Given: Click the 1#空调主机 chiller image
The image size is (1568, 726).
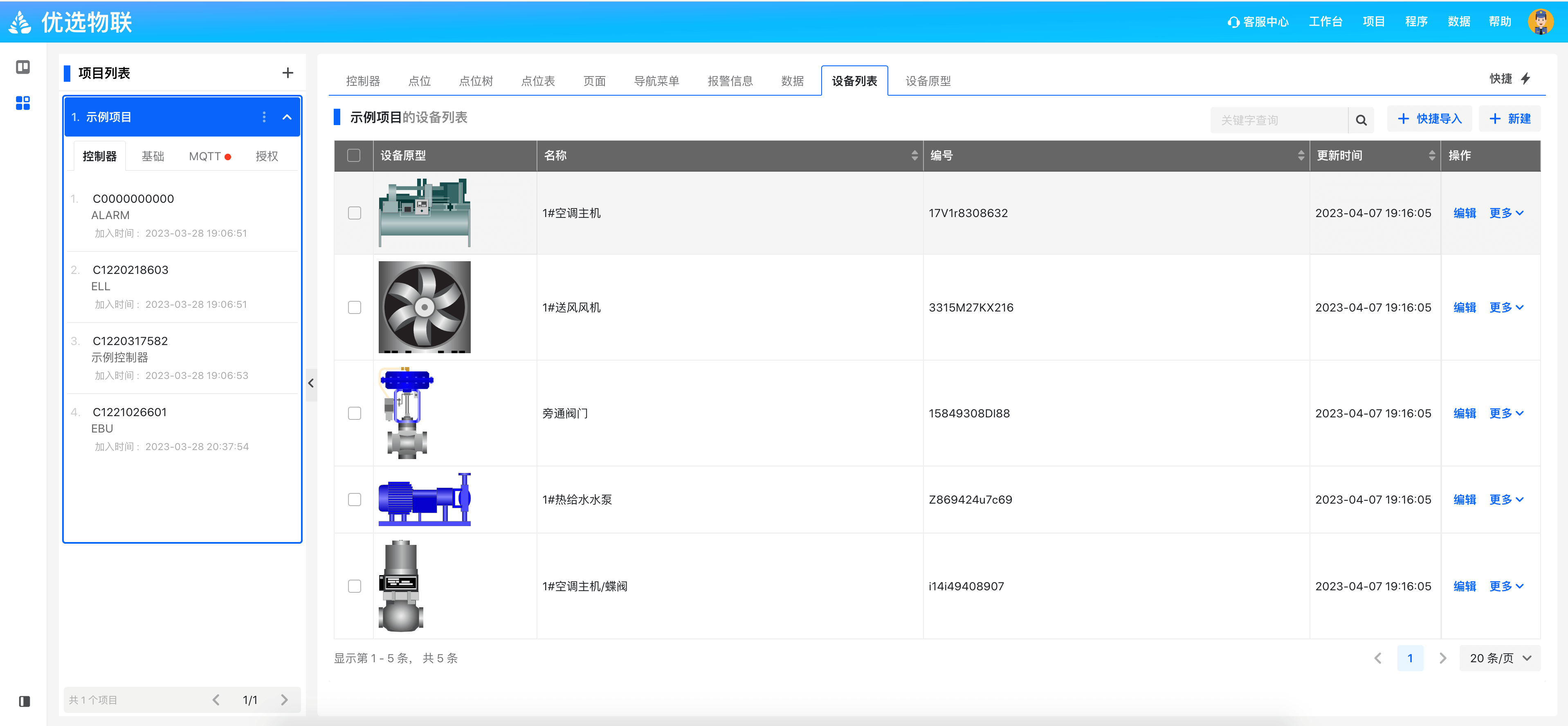Looking at the screenshot, I should coord(424,213).
